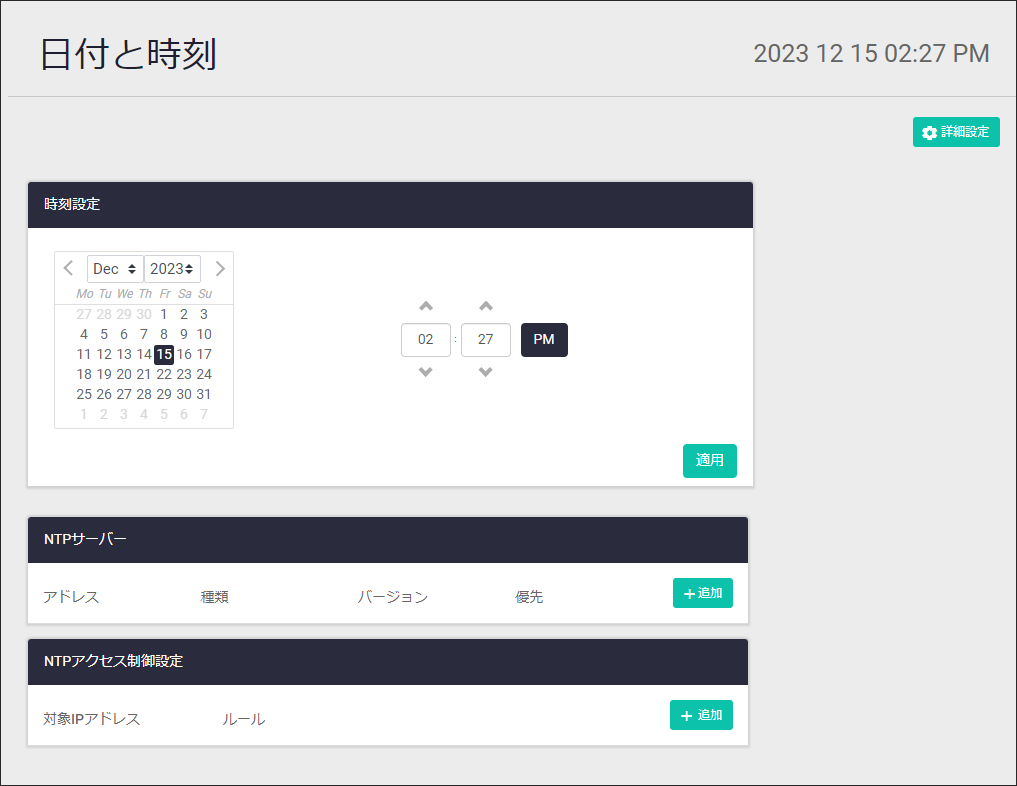Select December 18 in calendar
The height and width of the screenshot is (786, 1017).
(84, 374)
